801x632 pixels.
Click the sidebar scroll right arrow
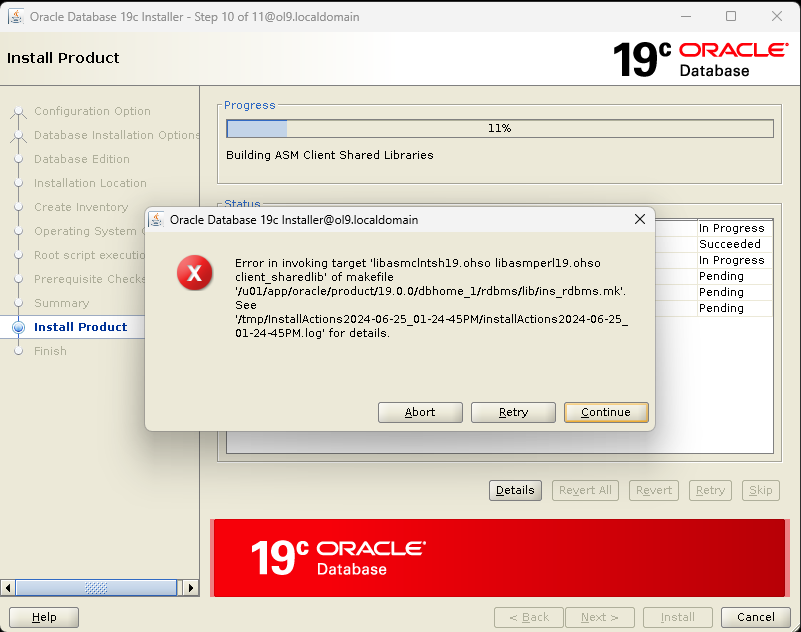pyautogui.click(x=191, y=588)
